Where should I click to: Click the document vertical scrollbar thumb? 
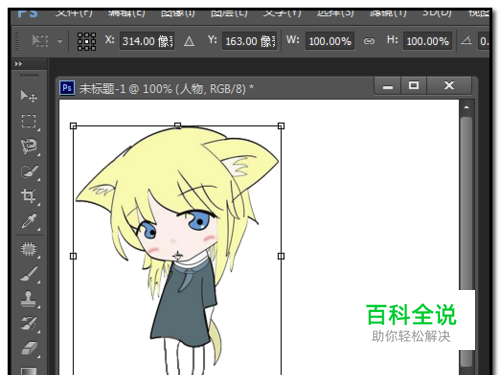pos(466,203)
